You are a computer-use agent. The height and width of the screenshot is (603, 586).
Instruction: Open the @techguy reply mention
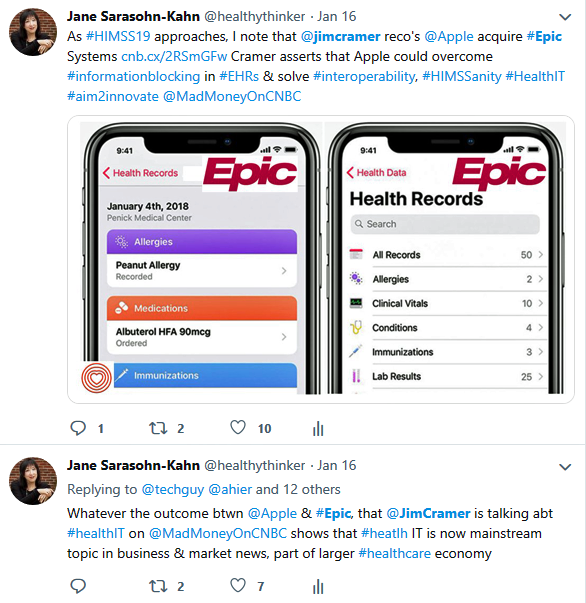click(x=173, y=489)
